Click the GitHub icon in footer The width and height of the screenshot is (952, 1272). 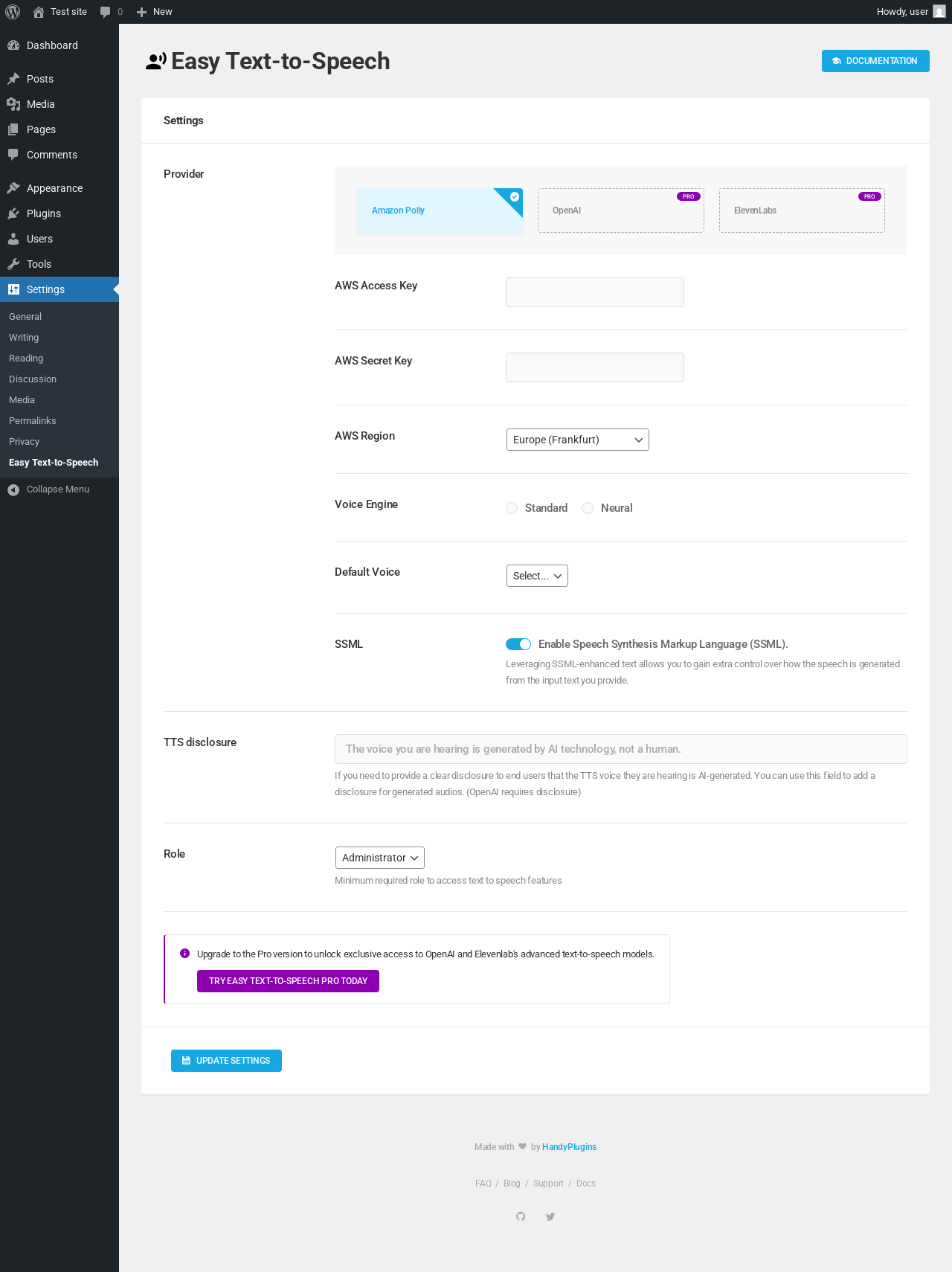(521, 1216)
